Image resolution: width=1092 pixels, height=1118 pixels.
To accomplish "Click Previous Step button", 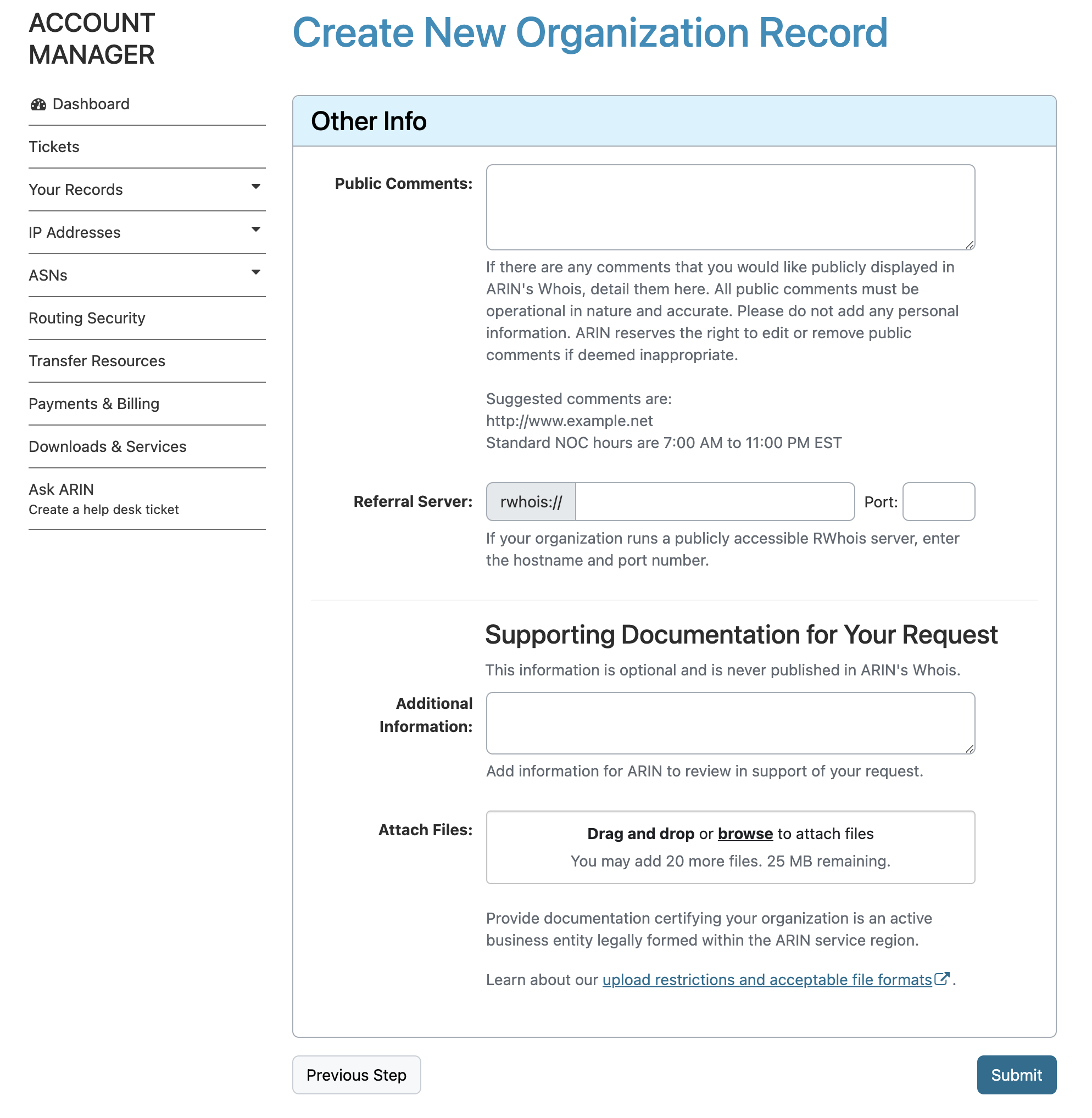I will tap(357, 1075).
